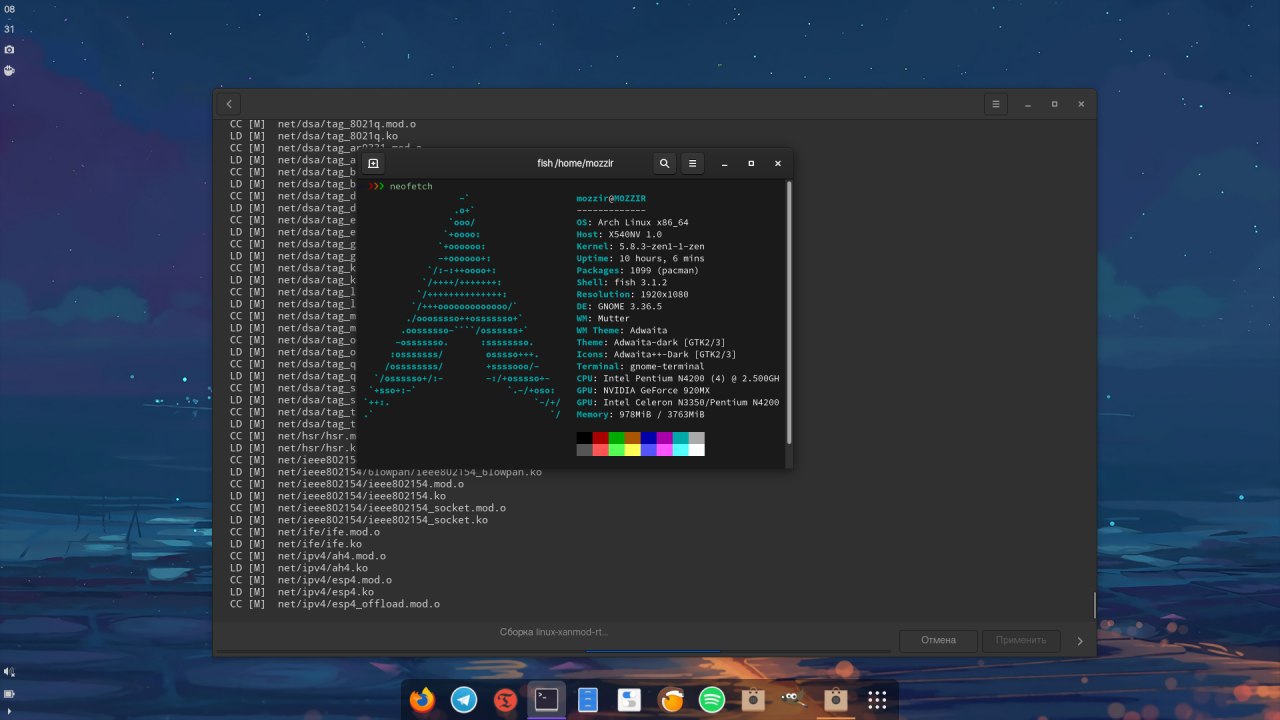This screenshot has width=1280, height=720.
Task: Launch Spotify from the dock
Action: click(712, 700)
